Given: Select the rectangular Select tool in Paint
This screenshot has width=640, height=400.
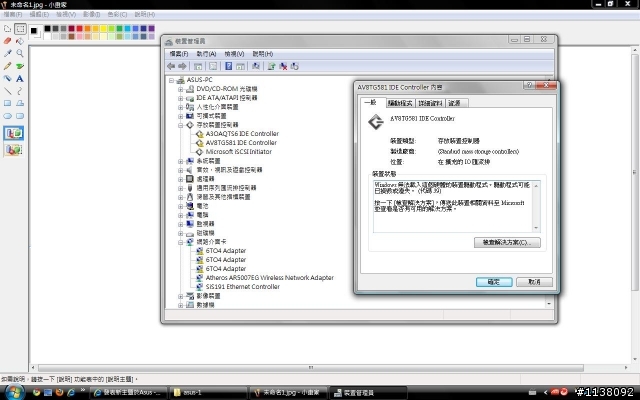Looking at the screenshot, I should pyautogui.click(x=20, y=29).
